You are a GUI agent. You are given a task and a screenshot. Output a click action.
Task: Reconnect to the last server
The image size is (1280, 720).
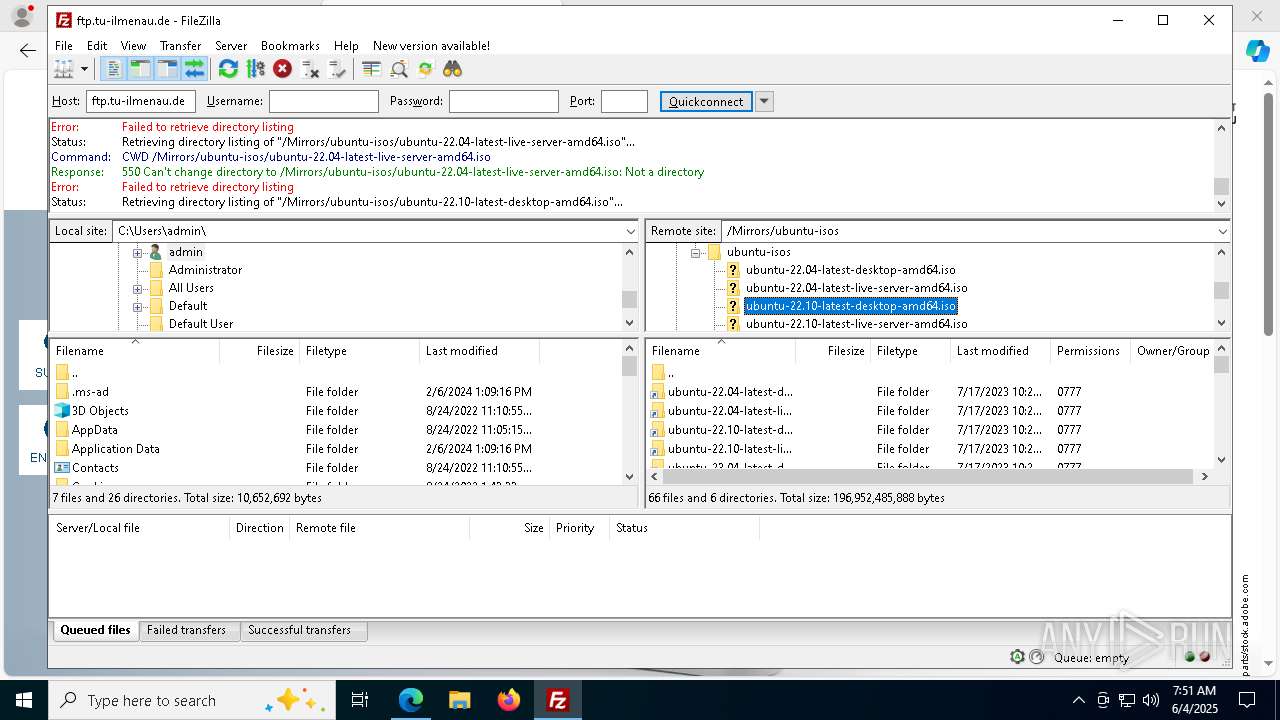click(337, 69)
